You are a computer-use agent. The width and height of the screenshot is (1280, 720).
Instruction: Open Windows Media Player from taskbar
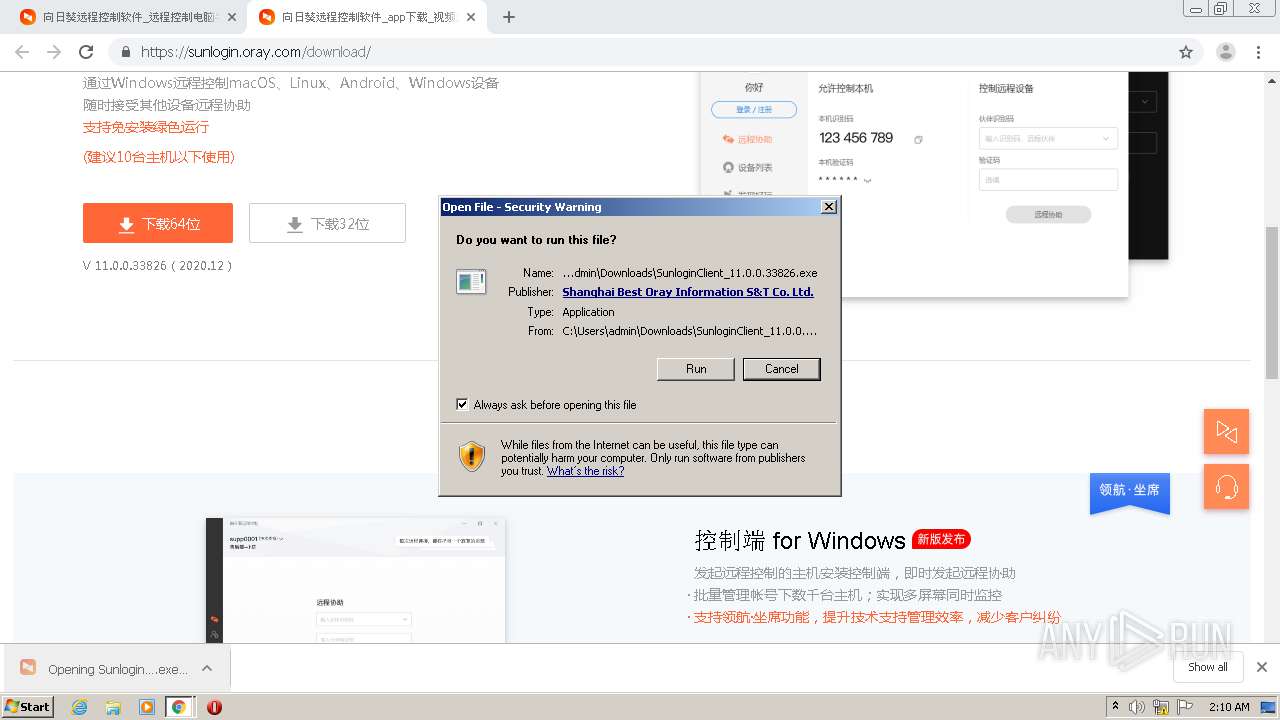tap(147, 707)
